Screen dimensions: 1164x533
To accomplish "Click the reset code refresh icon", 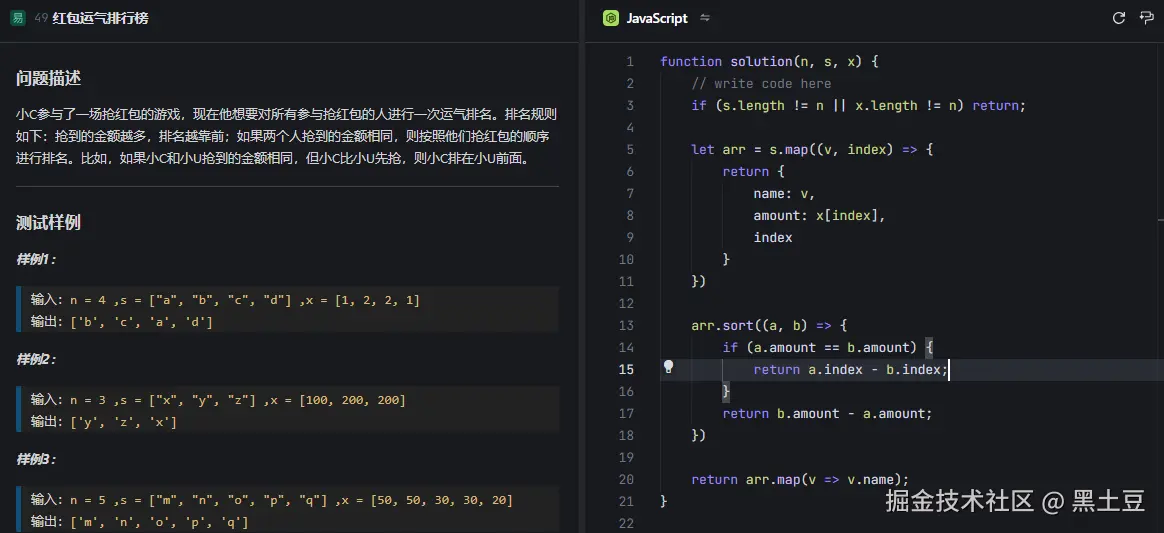I will pos(1119,18).
